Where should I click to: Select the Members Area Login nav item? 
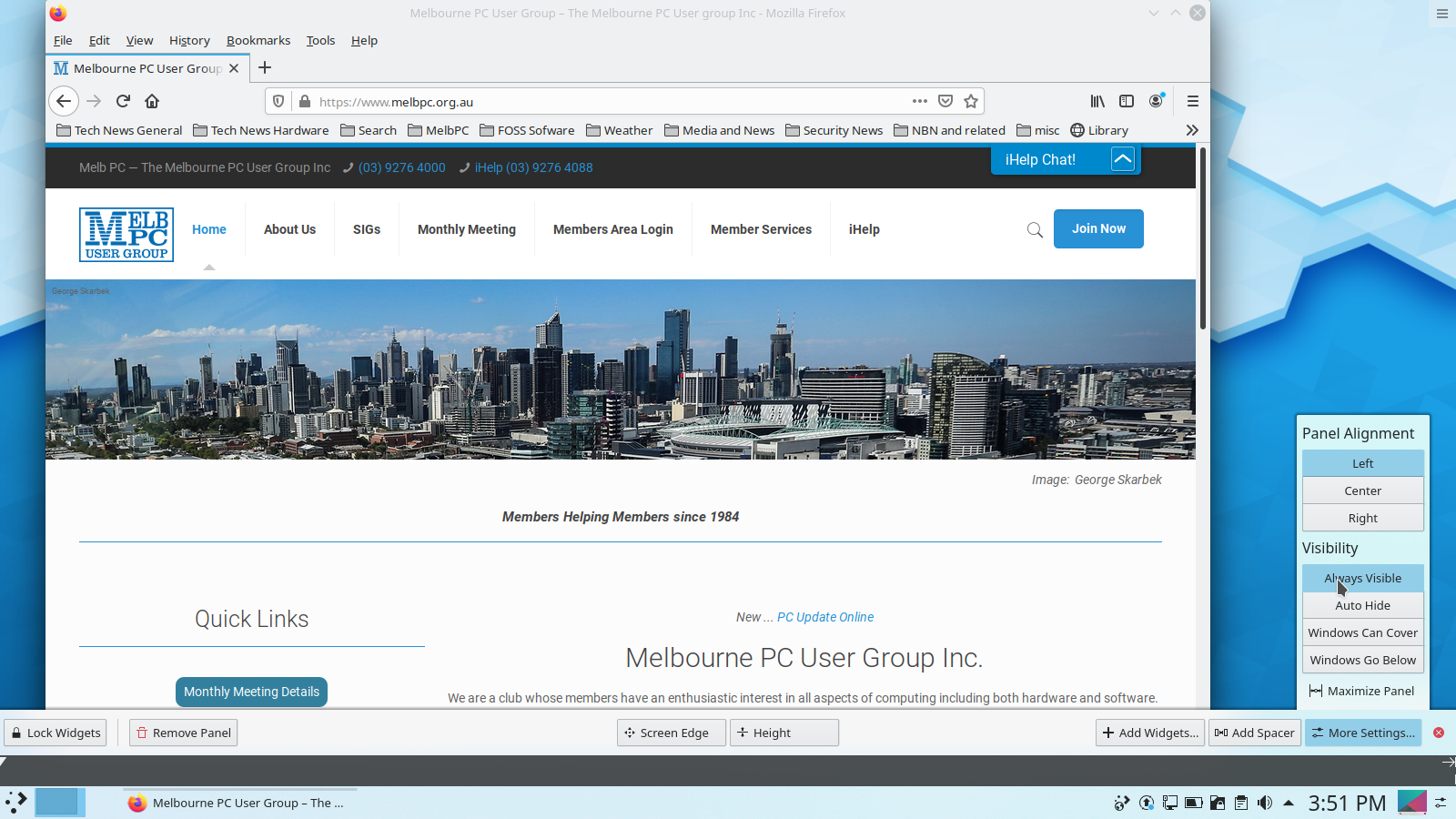613,229
